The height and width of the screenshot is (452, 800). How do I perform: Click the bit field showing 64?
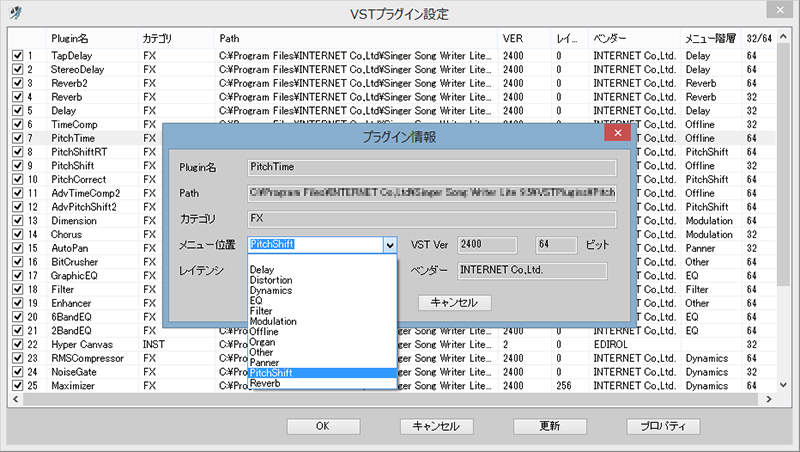tap(556, 245)
